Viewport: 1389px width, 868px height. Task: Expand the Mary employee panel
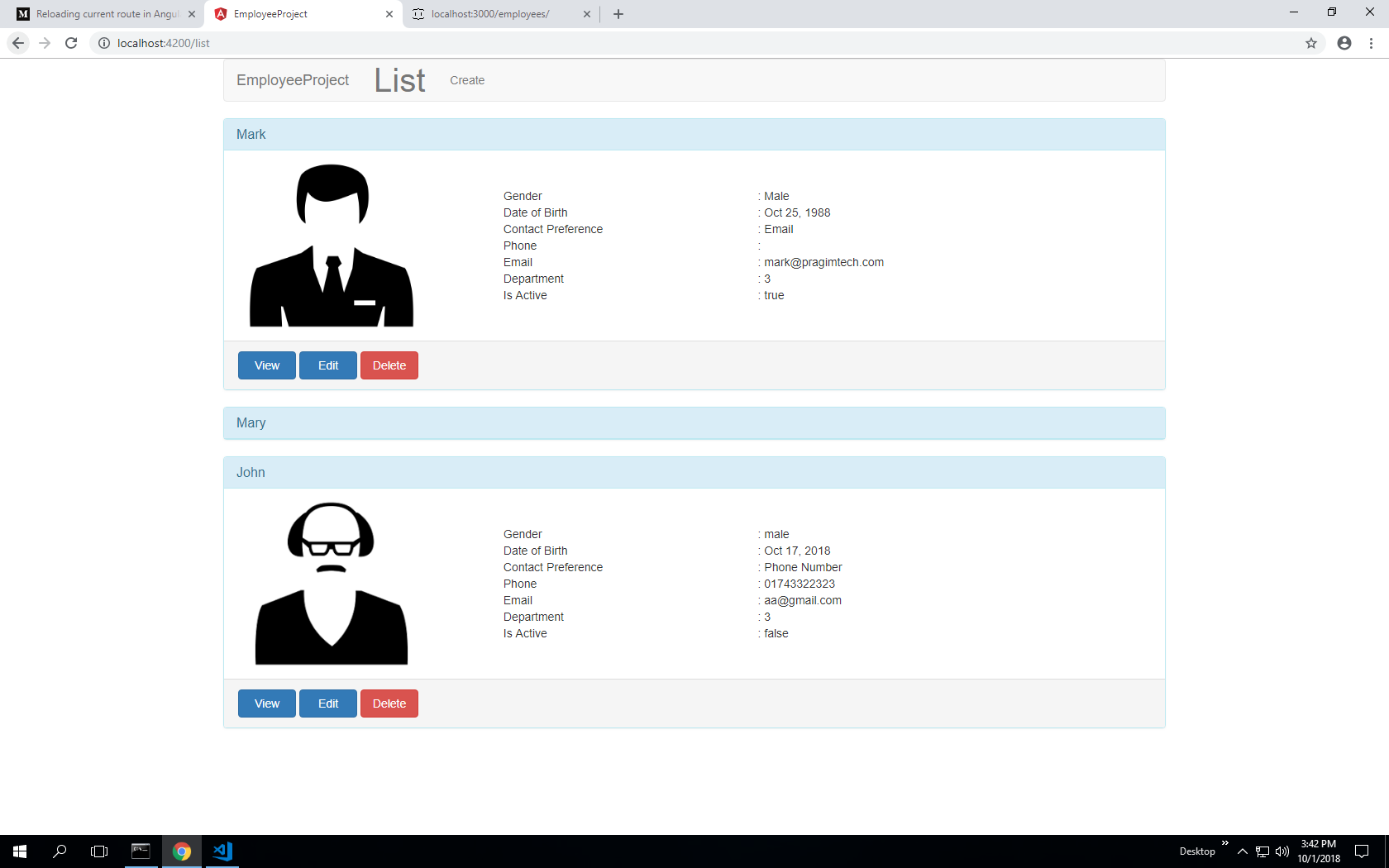click(251, 422)
